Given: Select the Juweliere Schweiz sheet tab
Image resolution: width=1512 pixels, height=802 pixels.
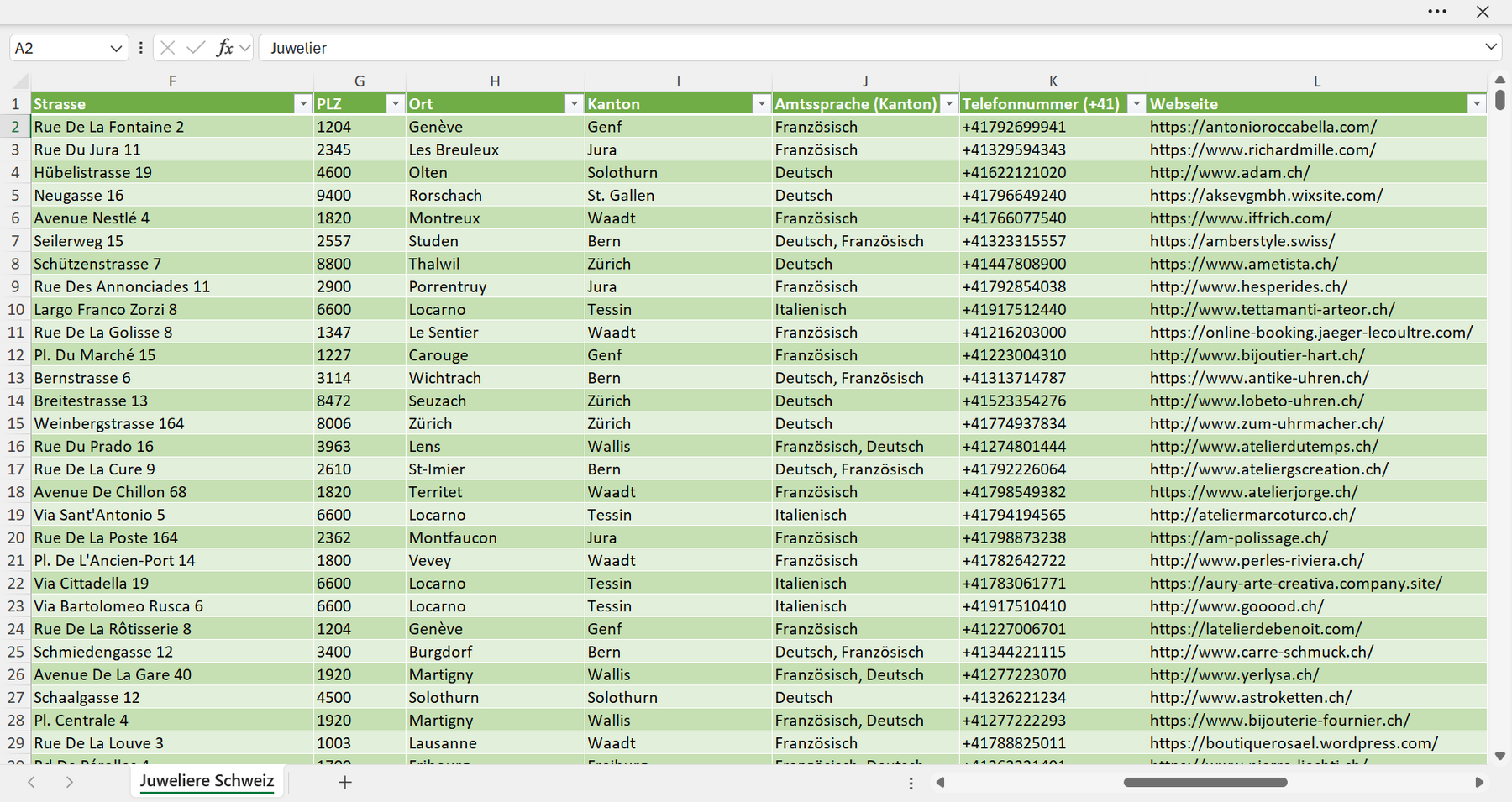Looking at the screenshot, I should (x=207, y=781).
